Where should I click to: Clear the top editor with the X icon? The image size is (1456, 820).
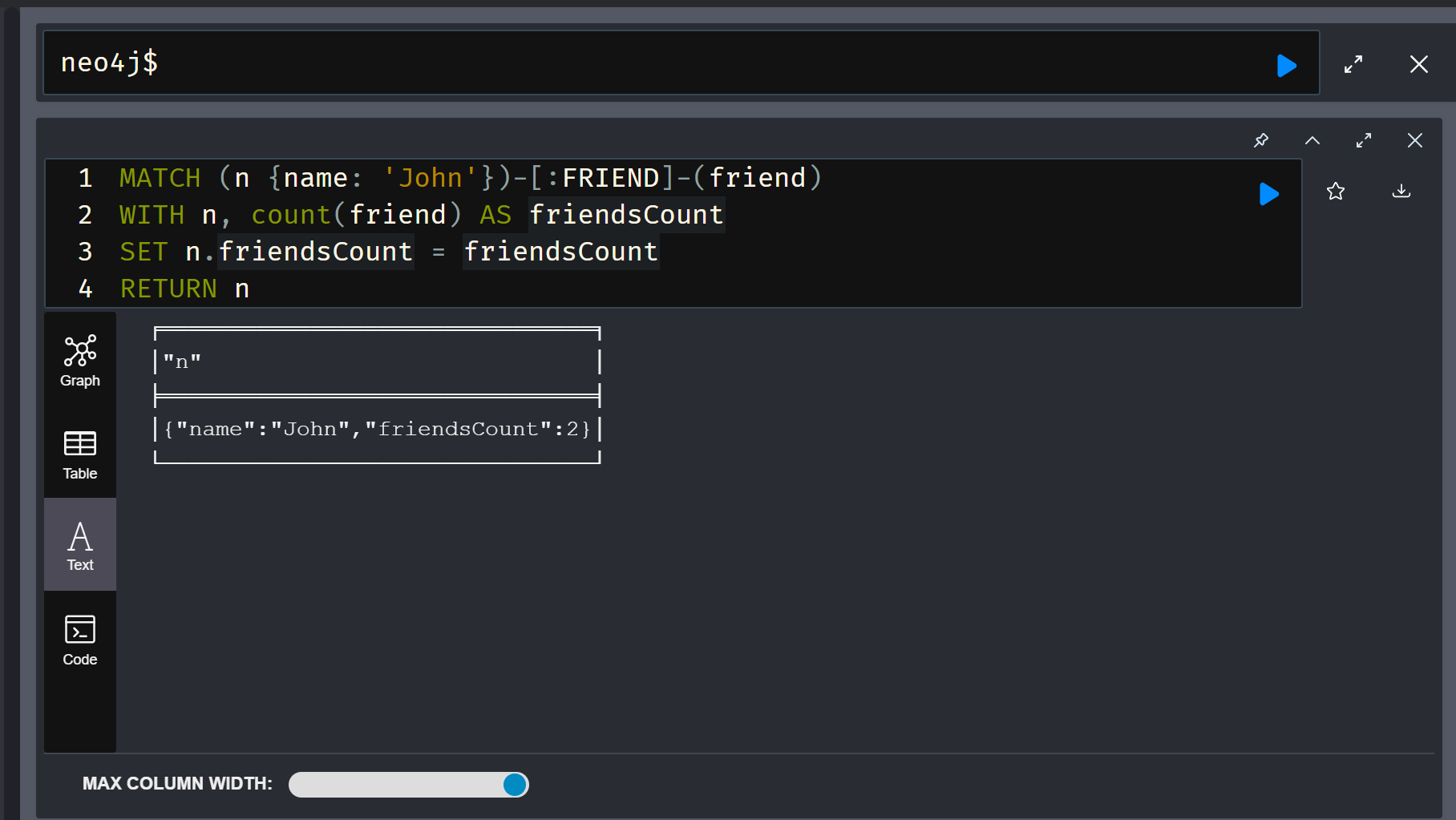pos(1418,64)
